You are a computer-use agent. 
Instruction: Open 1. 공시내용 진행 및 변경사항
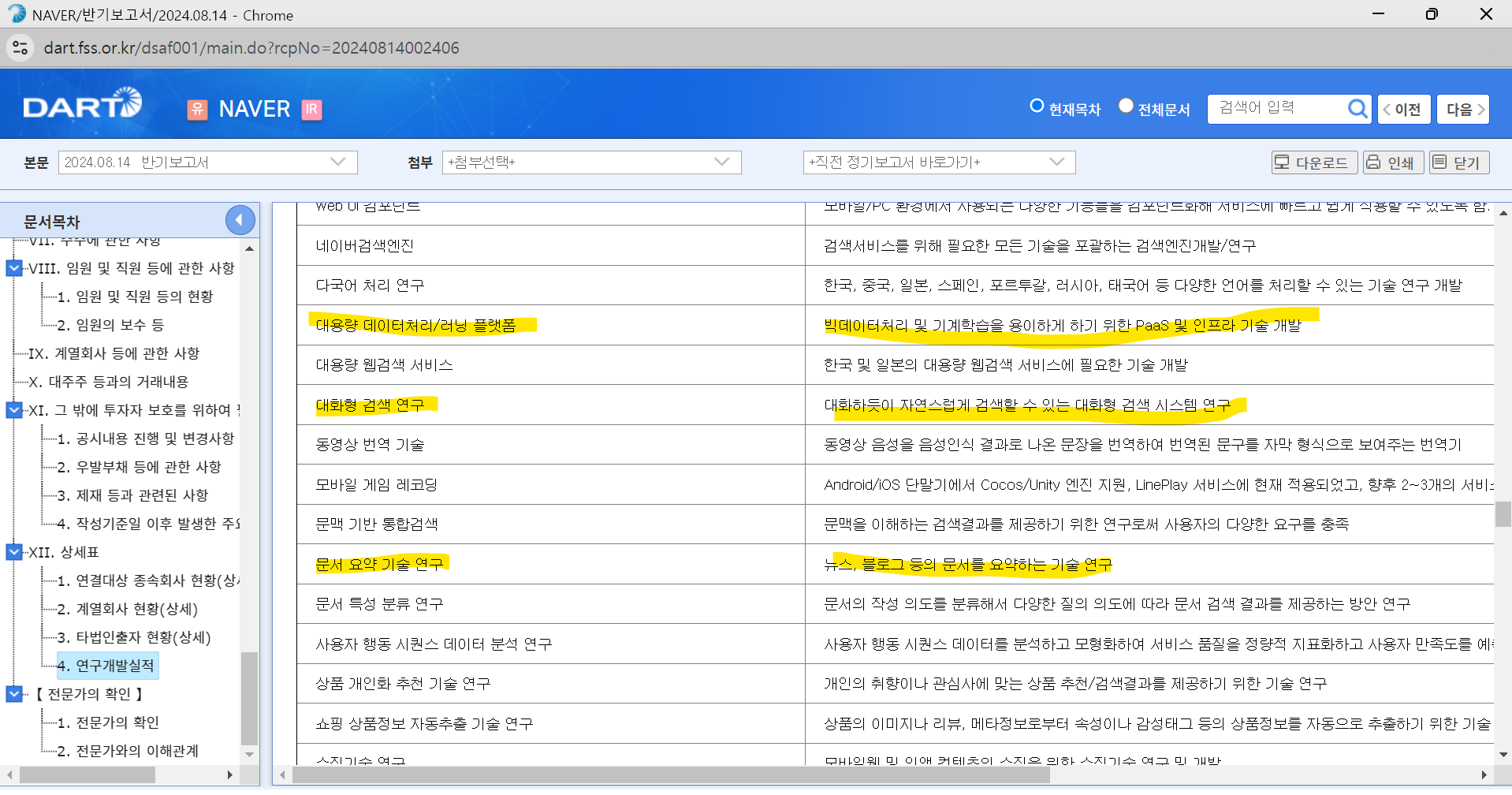(146, 439)
